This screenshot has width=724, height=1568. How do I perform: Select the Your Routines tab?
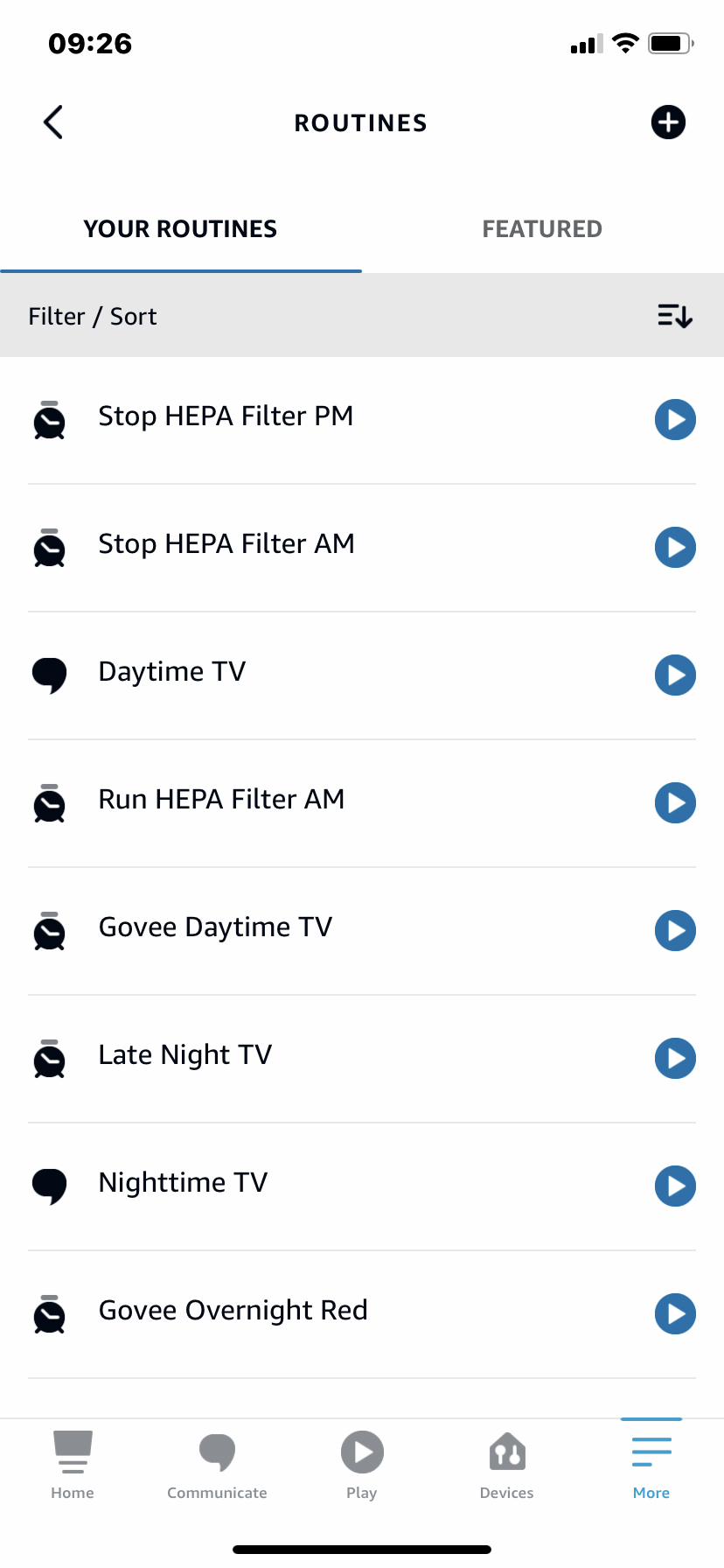click(x=180, y=229)
